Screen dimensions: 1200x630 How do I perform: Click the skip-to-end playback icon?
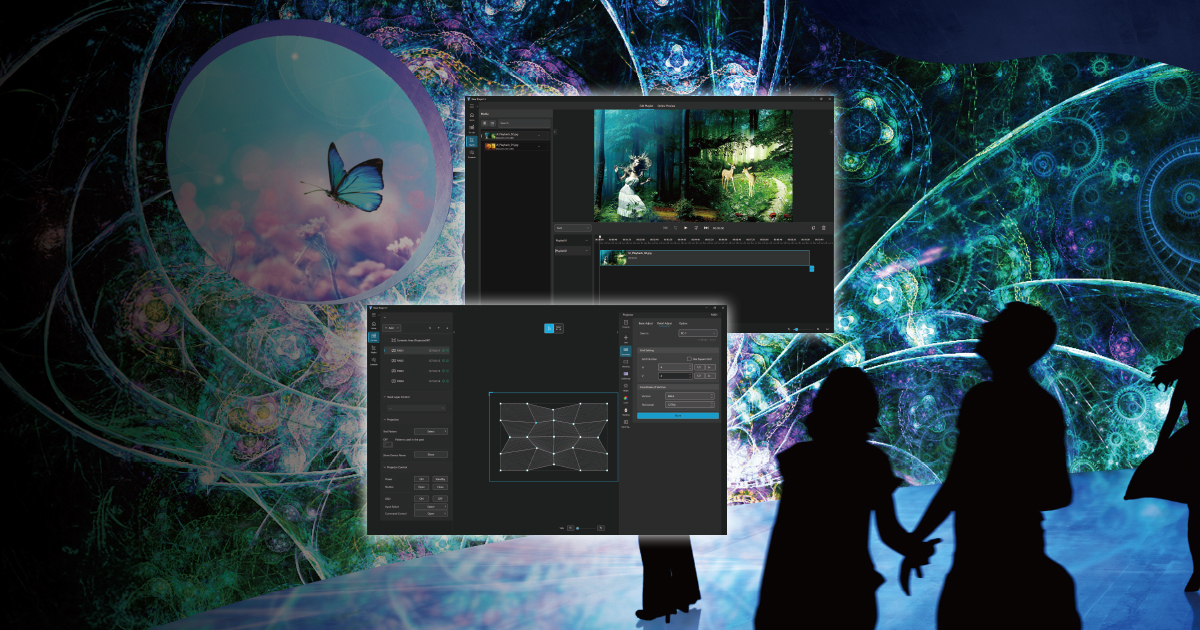click(705, 228)
